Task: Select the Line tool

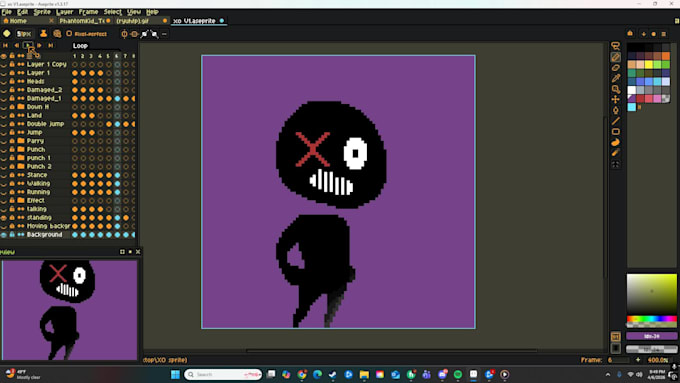Action: point(615,121)
